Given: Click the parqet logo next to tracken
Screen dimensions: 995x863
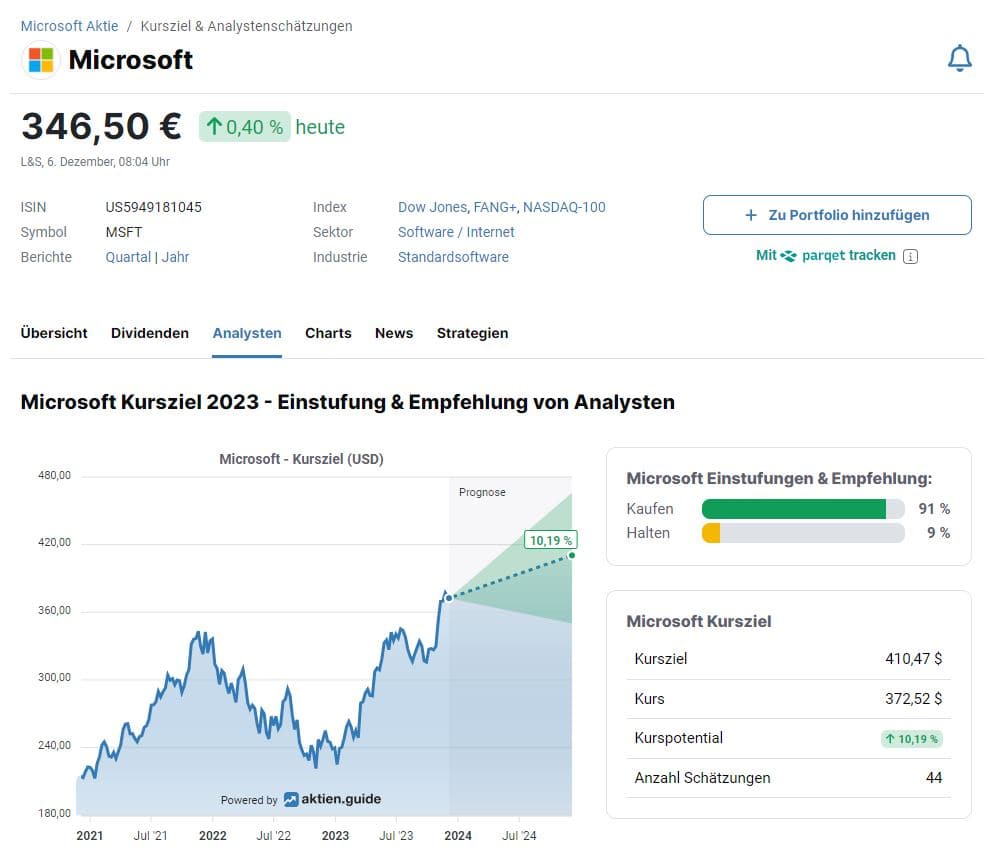Looking at the screenshot, I should click(x=790, y=255).
